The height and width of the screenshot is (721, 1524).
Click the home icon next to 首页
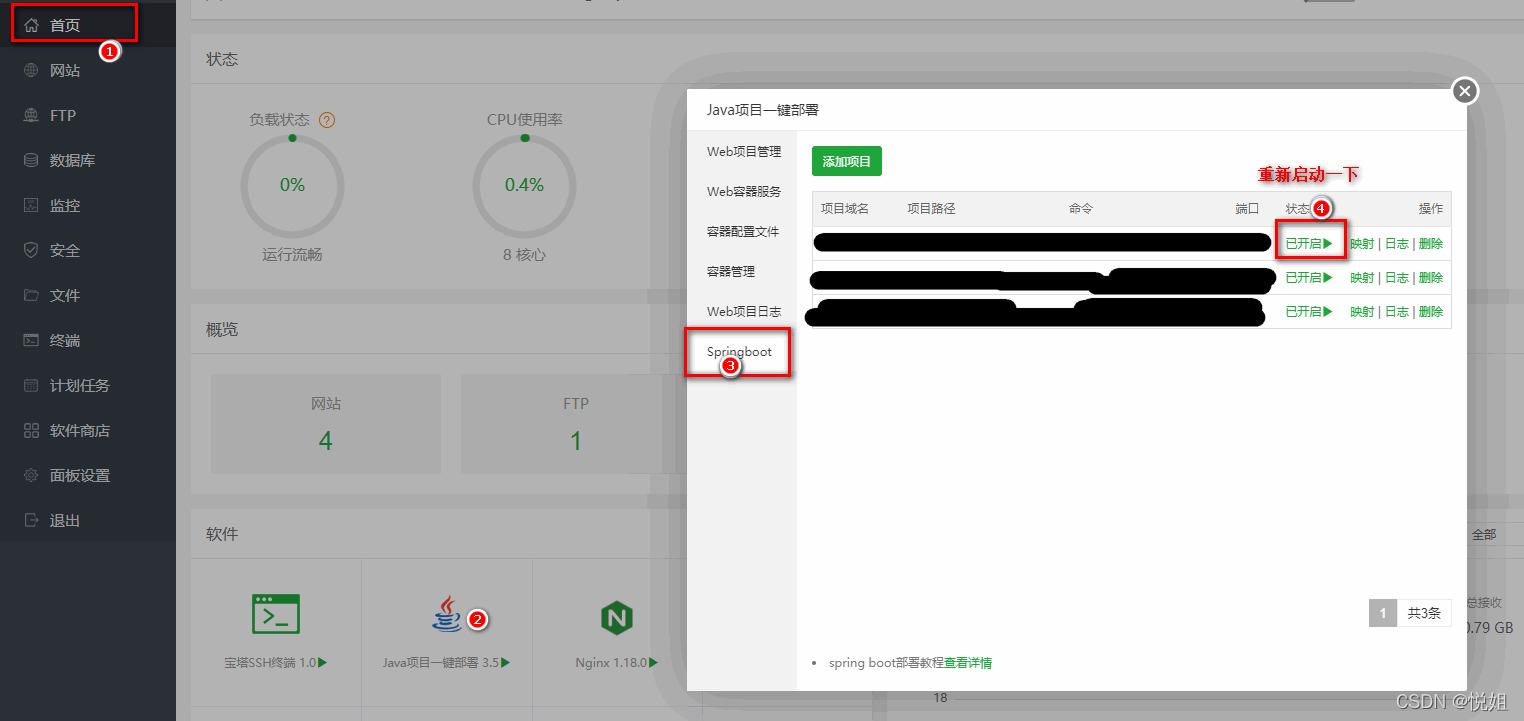31,25
